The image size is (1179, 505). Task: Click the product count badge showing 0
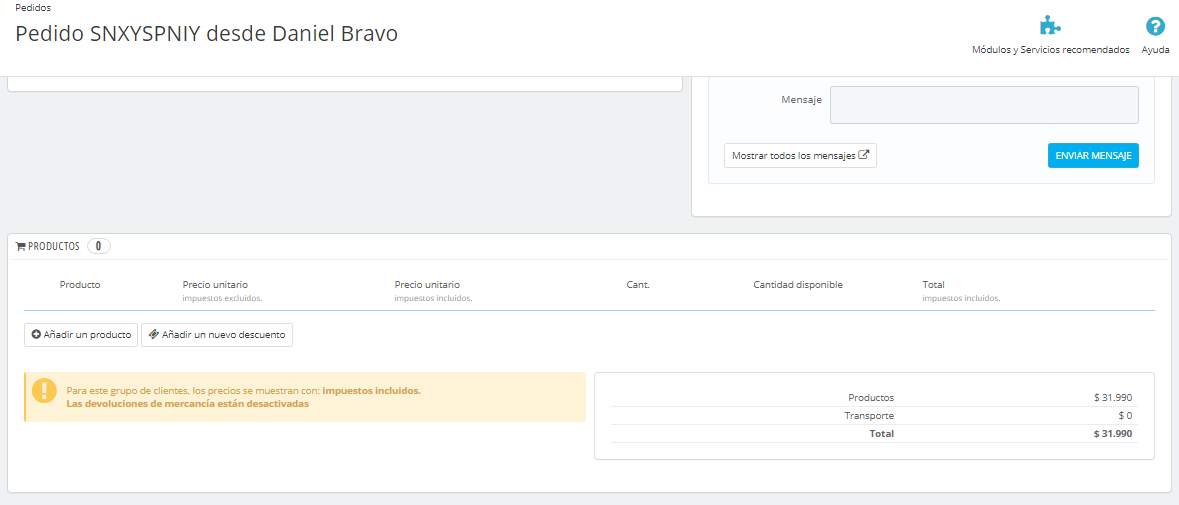click(99, 246)
